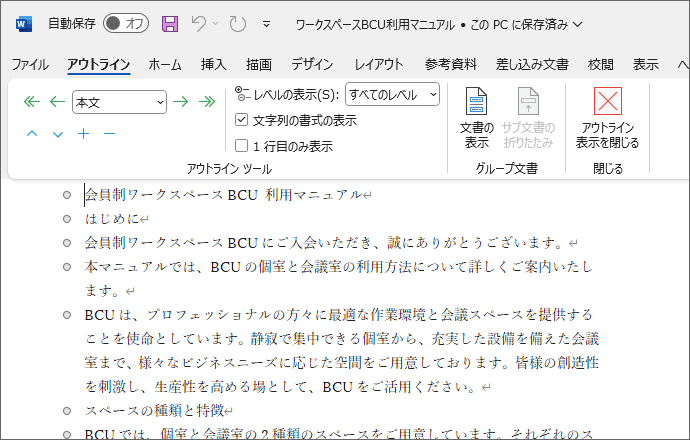Switch to the 校閲 tab

(x=601, y=65)
